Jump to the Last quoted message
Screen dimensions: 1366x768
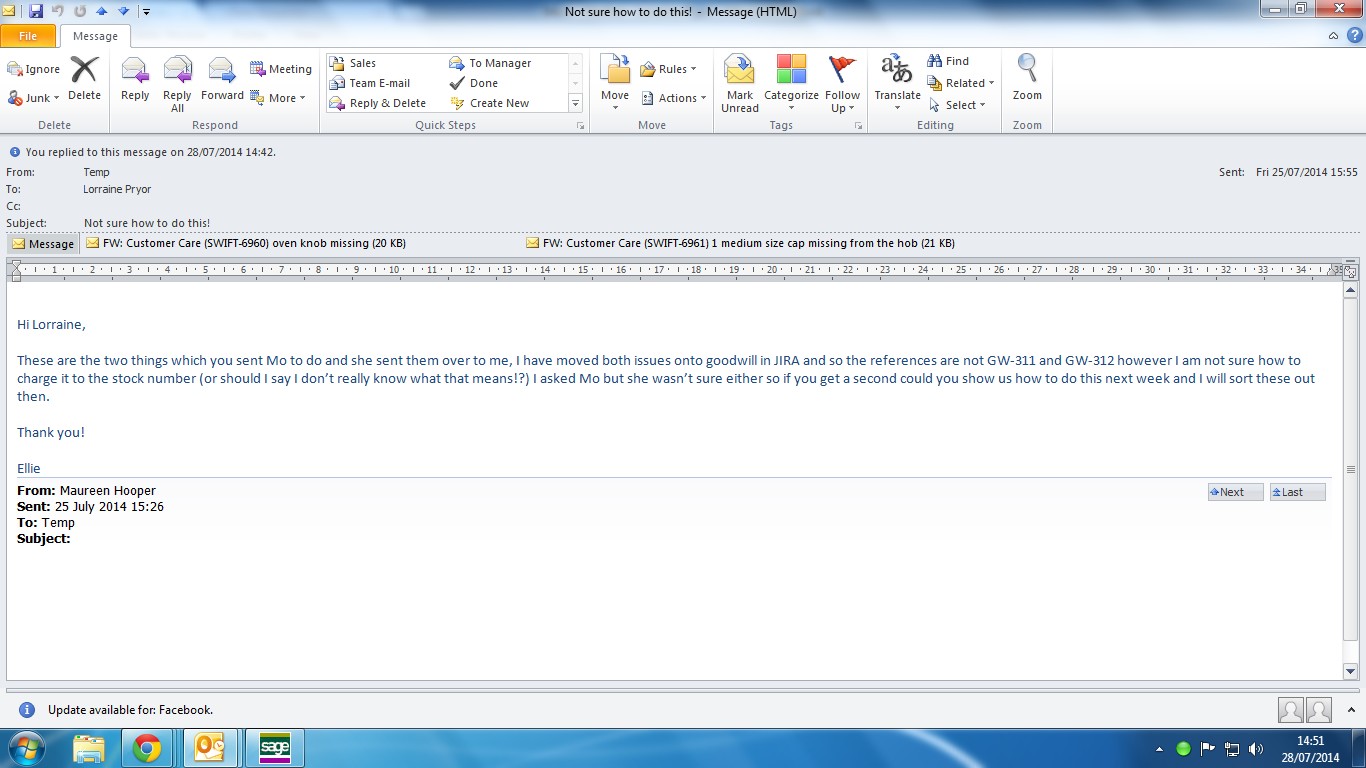point(1297,492)
